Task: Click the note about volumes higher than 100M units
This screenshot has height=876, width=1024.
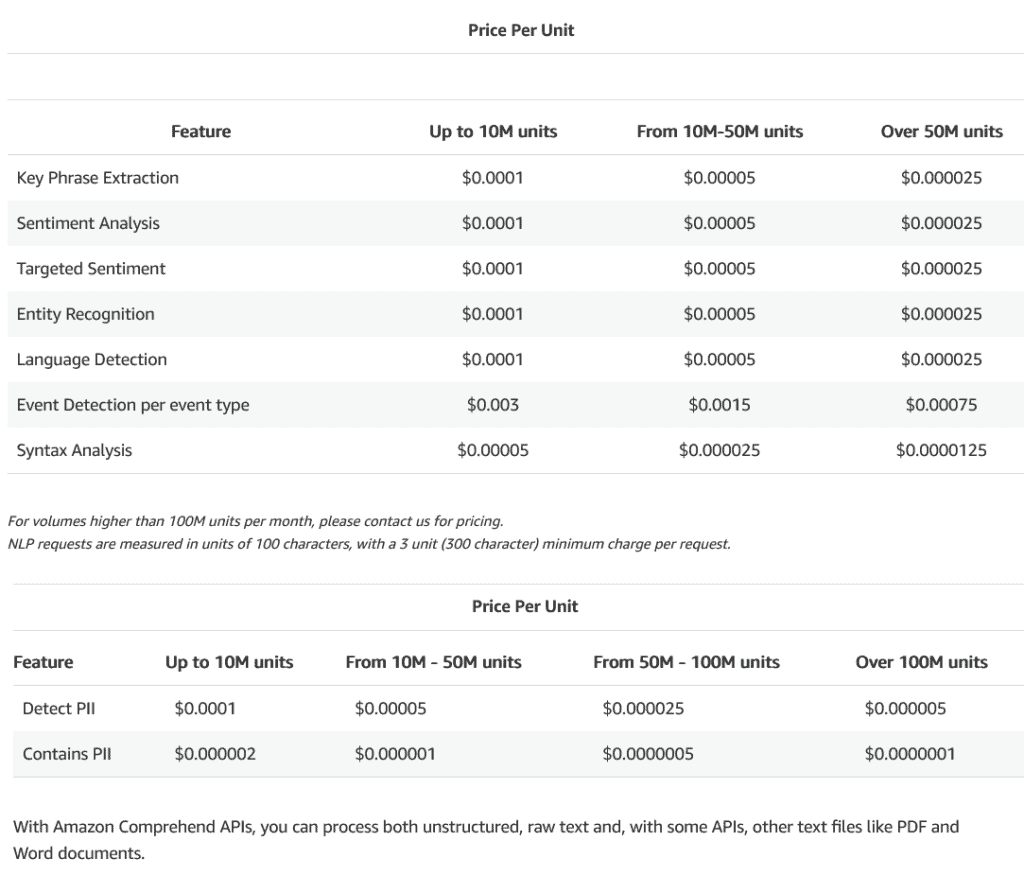Action: pos(255,521)
